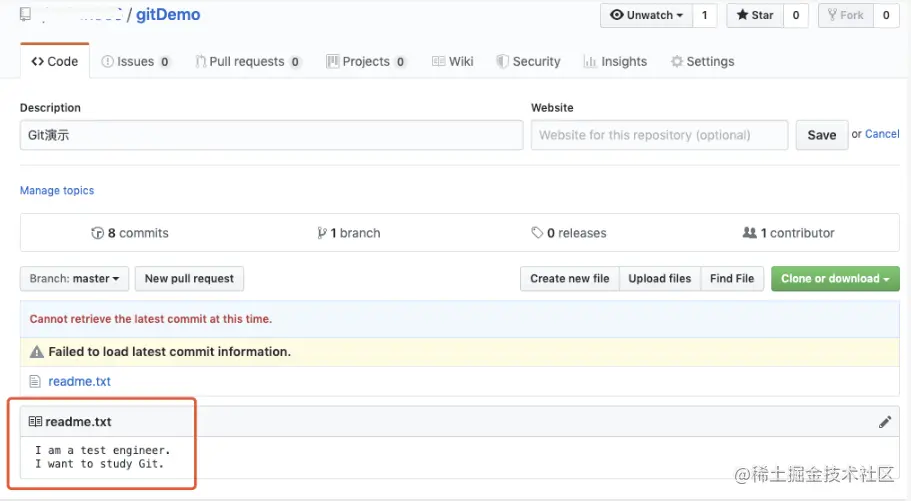The image size is (911, 501).
Task: View the Insights tab
Action: [x=615, y=61]
